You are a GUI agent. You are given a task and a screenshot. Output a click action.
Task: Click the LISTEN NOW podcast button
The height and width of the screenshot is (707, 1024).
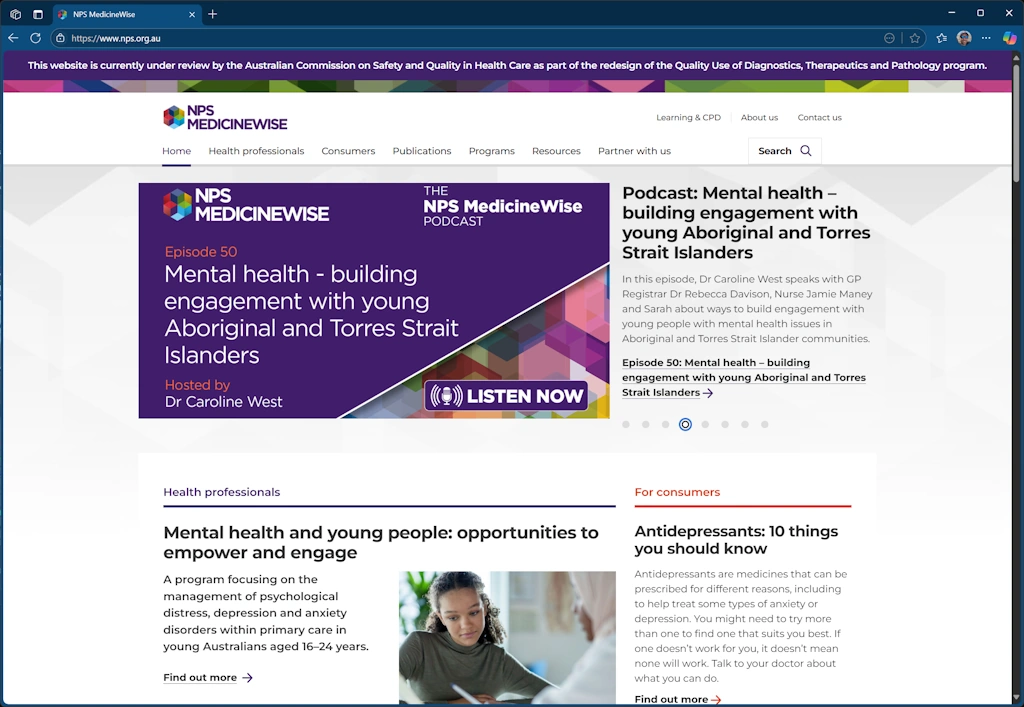coord(506,396)
